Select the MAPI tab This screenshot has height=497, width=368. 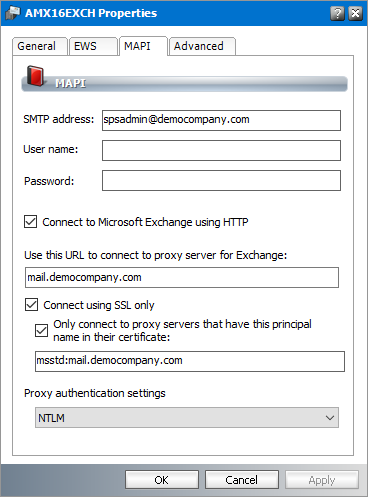coord(143,46)
